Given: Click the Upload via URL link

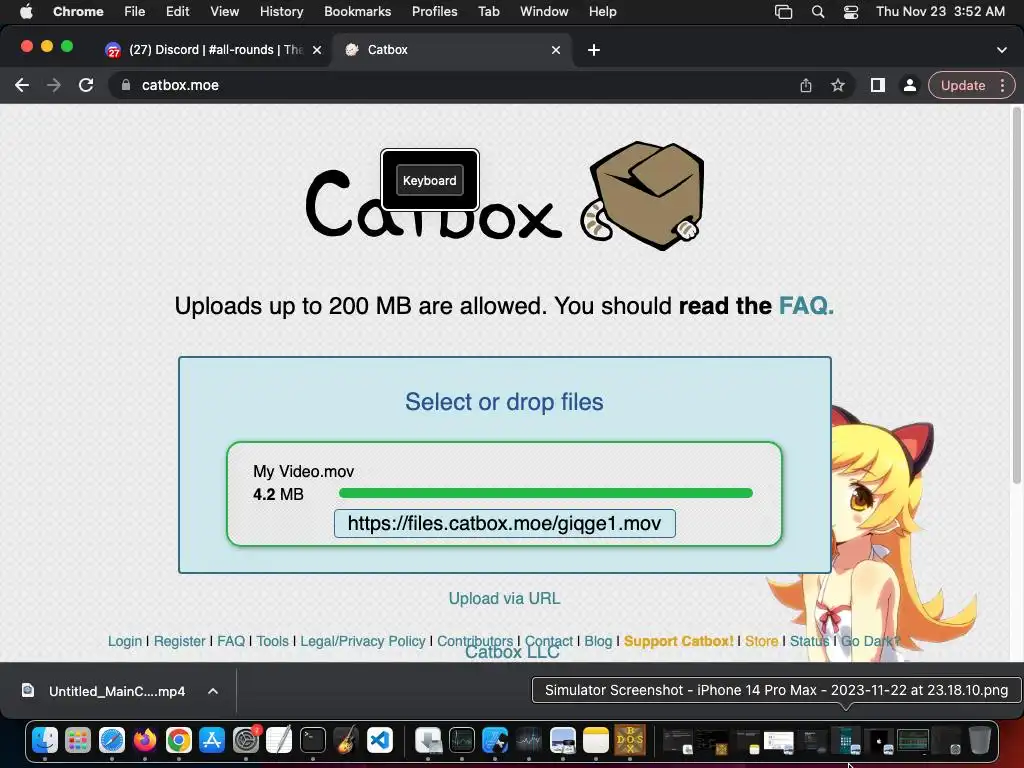Looking at the screenshot, I should (504, 598).
